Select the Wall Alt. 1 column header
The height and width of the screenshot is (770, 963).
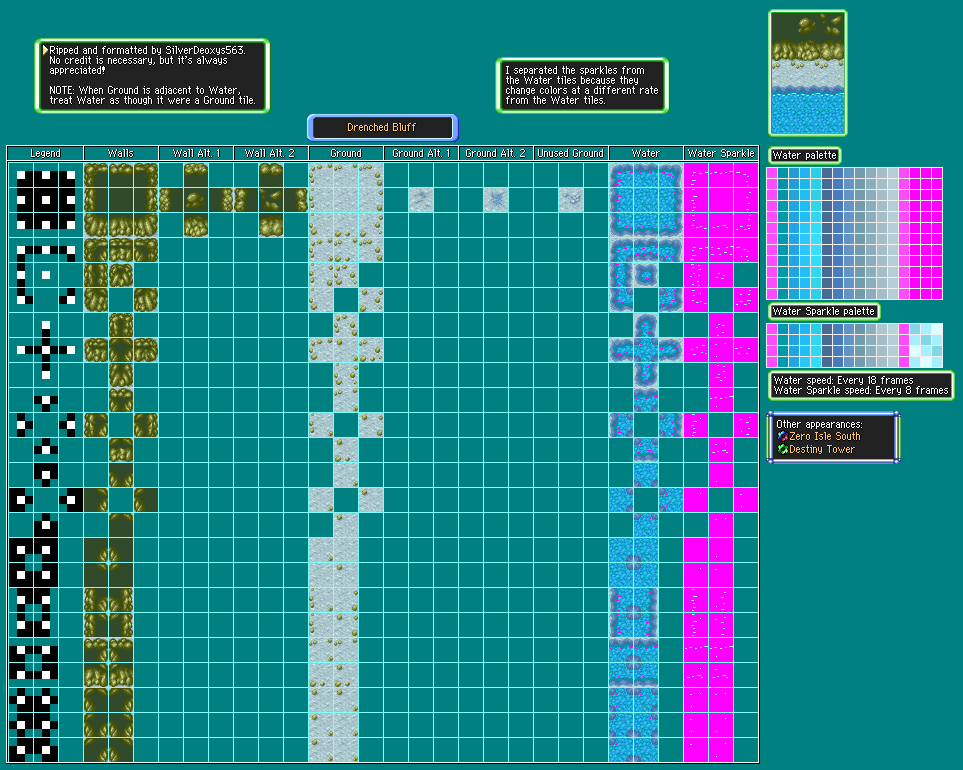pyautogui.click(x=196, y=153)
